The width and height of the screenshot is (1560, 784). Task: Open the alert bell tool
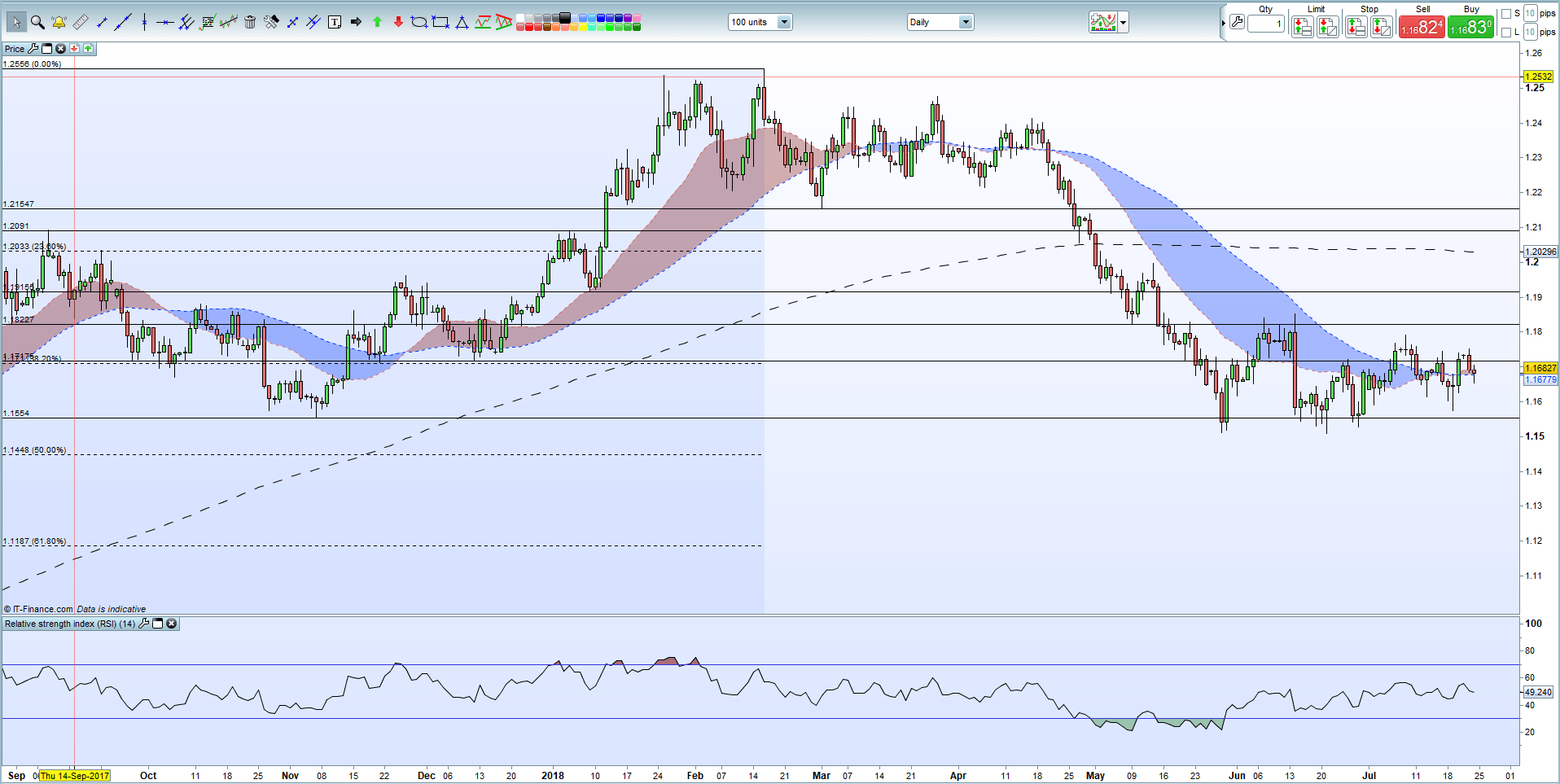[59, 22]
